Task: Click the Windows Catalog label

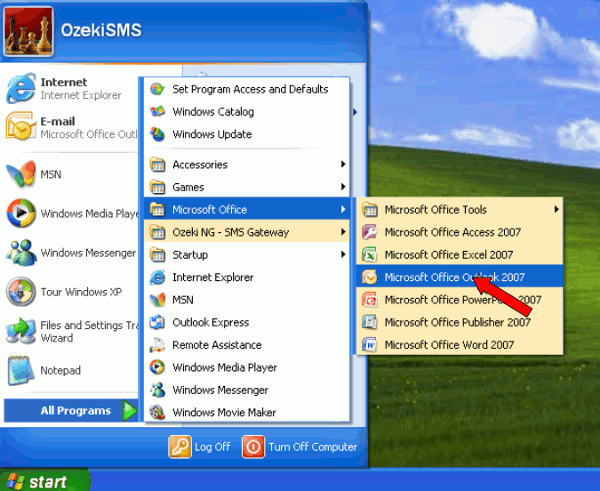Action: (x=213, y=112)
